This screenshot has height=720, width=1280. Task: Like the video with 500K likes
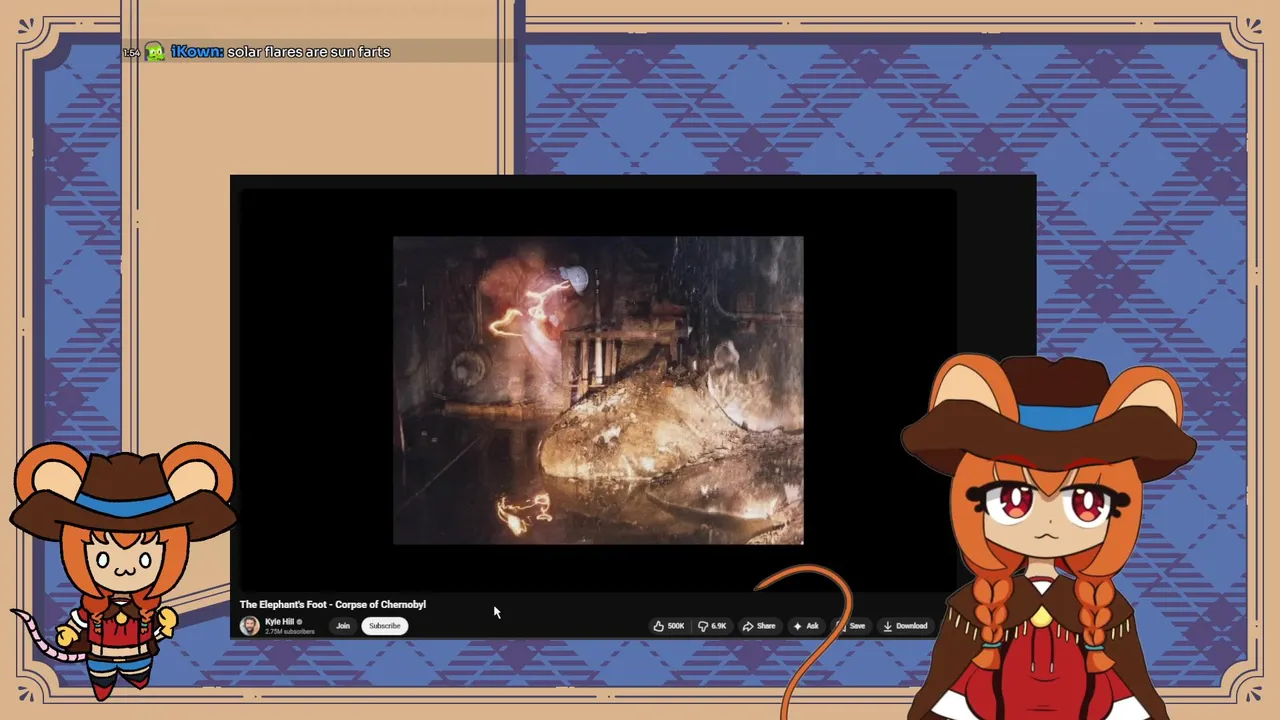tap(669, 626)
